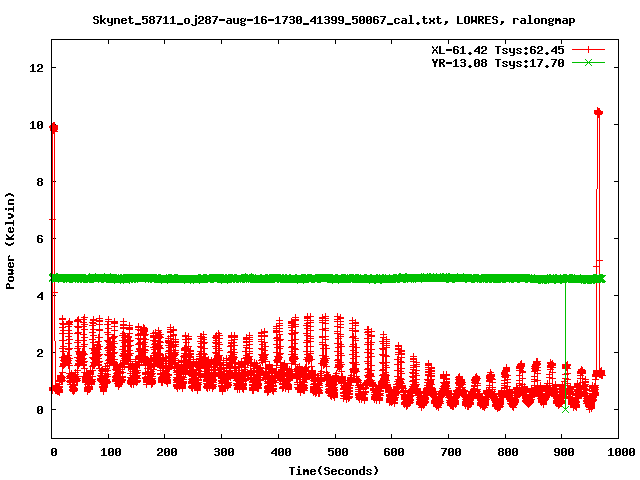
Task: Click the x-axis tick label 600
Action: point(394,452)
